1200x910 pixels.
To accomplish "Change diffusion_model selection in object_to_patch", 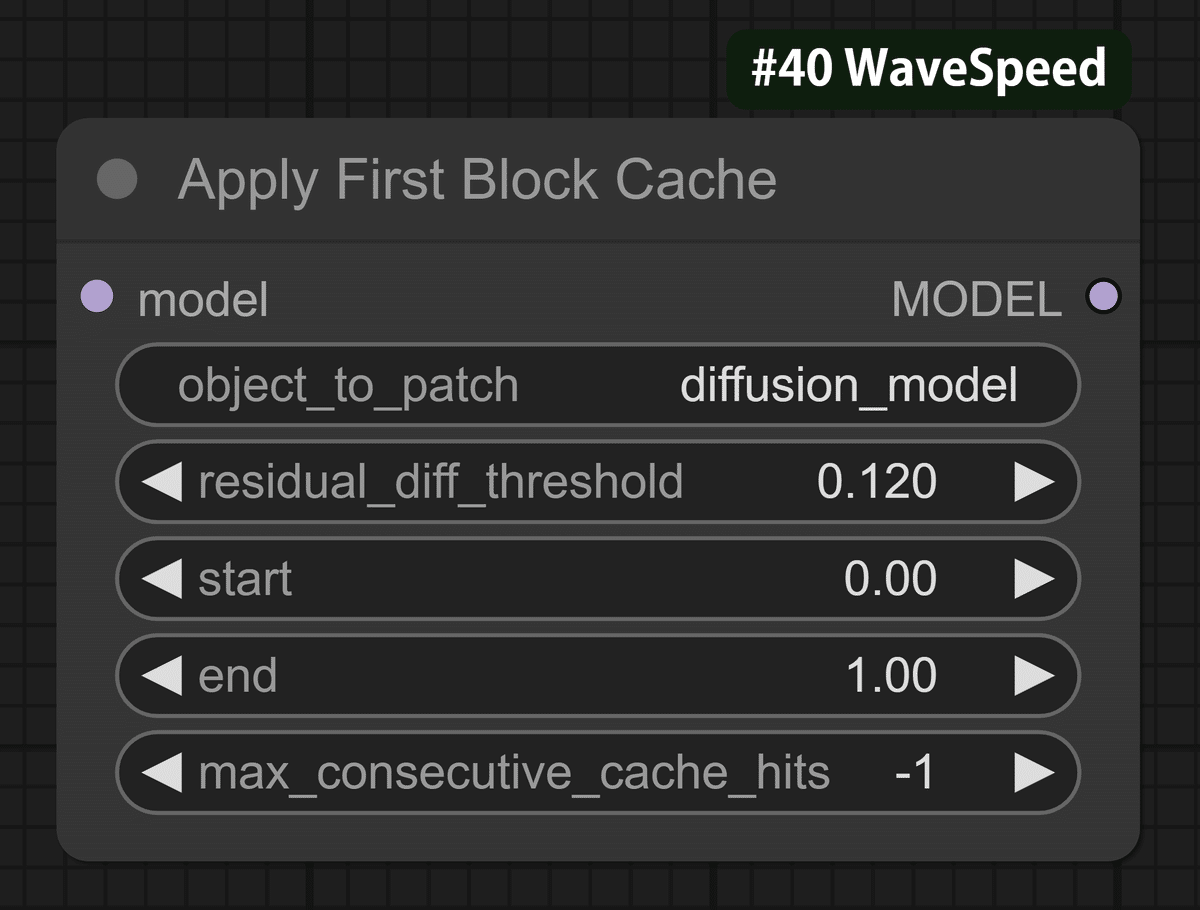I will [x=849, y=385].
